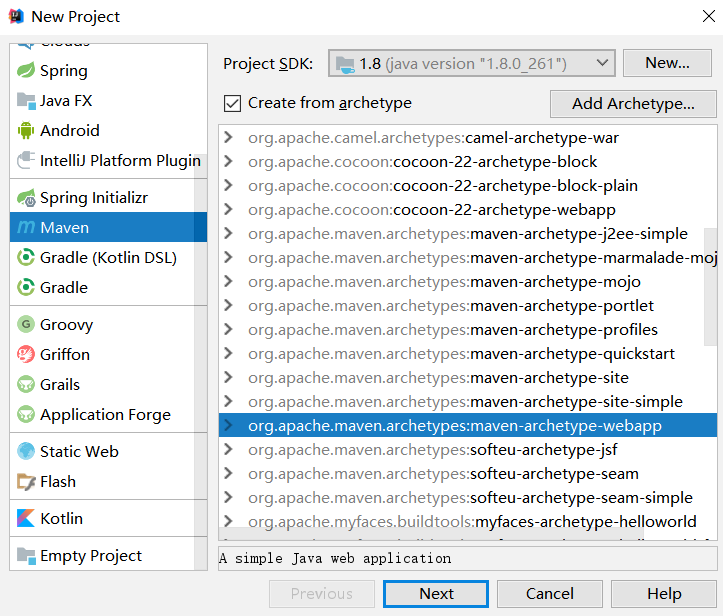Expand cocoon-22-archetype-webapp entry
723x616 pixels.
tap(228, 209)
